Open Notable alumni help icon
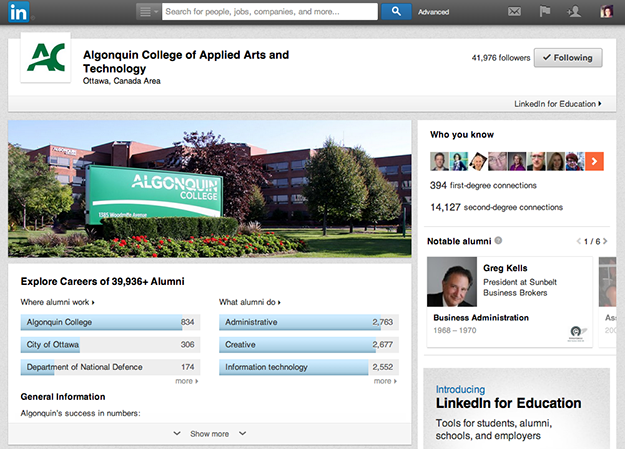The height and width of the screenshot is (449, 625). 498,240
